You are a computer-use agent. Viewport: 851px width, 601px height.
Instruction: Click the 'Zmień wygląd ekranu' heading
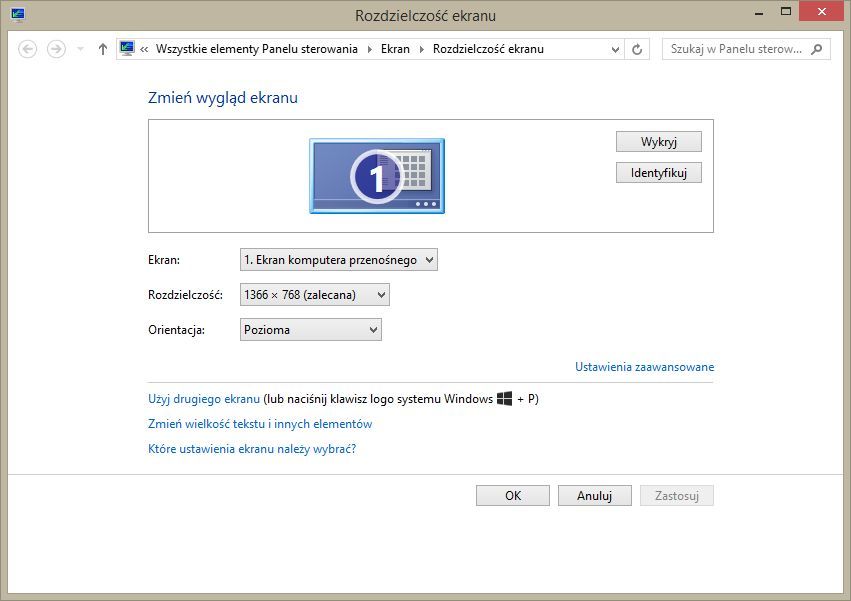coord(223,98)
